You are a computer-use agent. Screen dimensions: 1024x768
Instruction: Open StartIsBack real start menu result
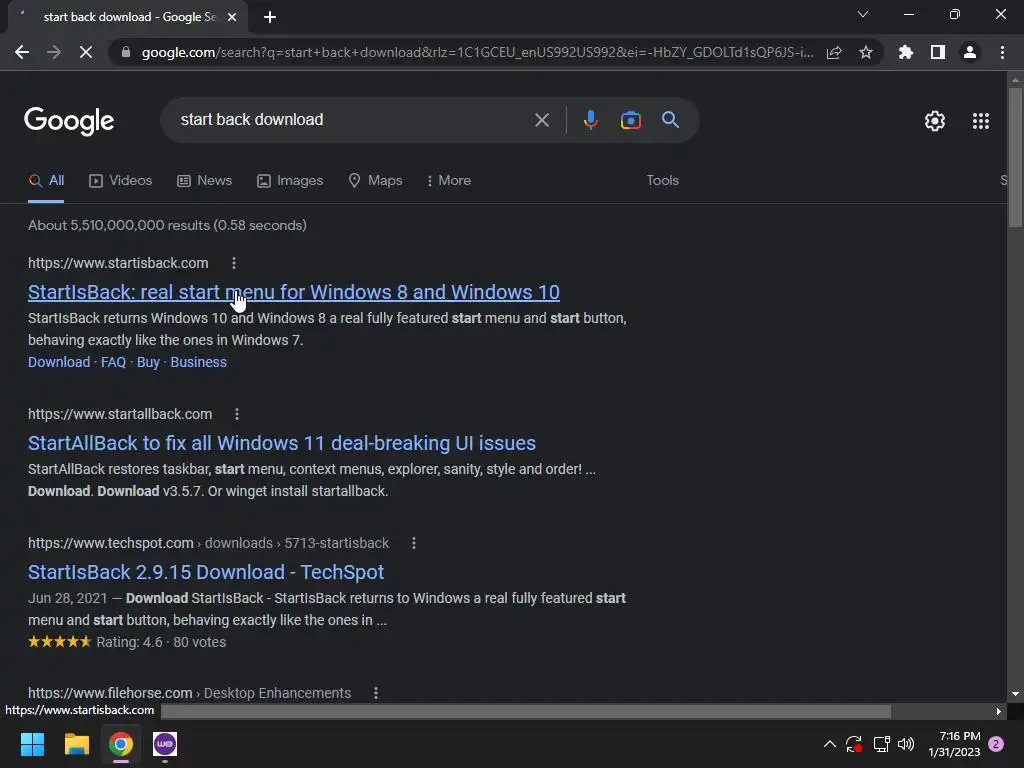tap(294, 292)
